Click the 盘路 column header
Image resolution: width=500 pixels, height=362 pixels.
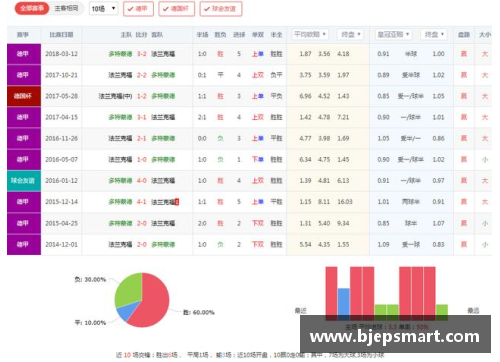464,35
